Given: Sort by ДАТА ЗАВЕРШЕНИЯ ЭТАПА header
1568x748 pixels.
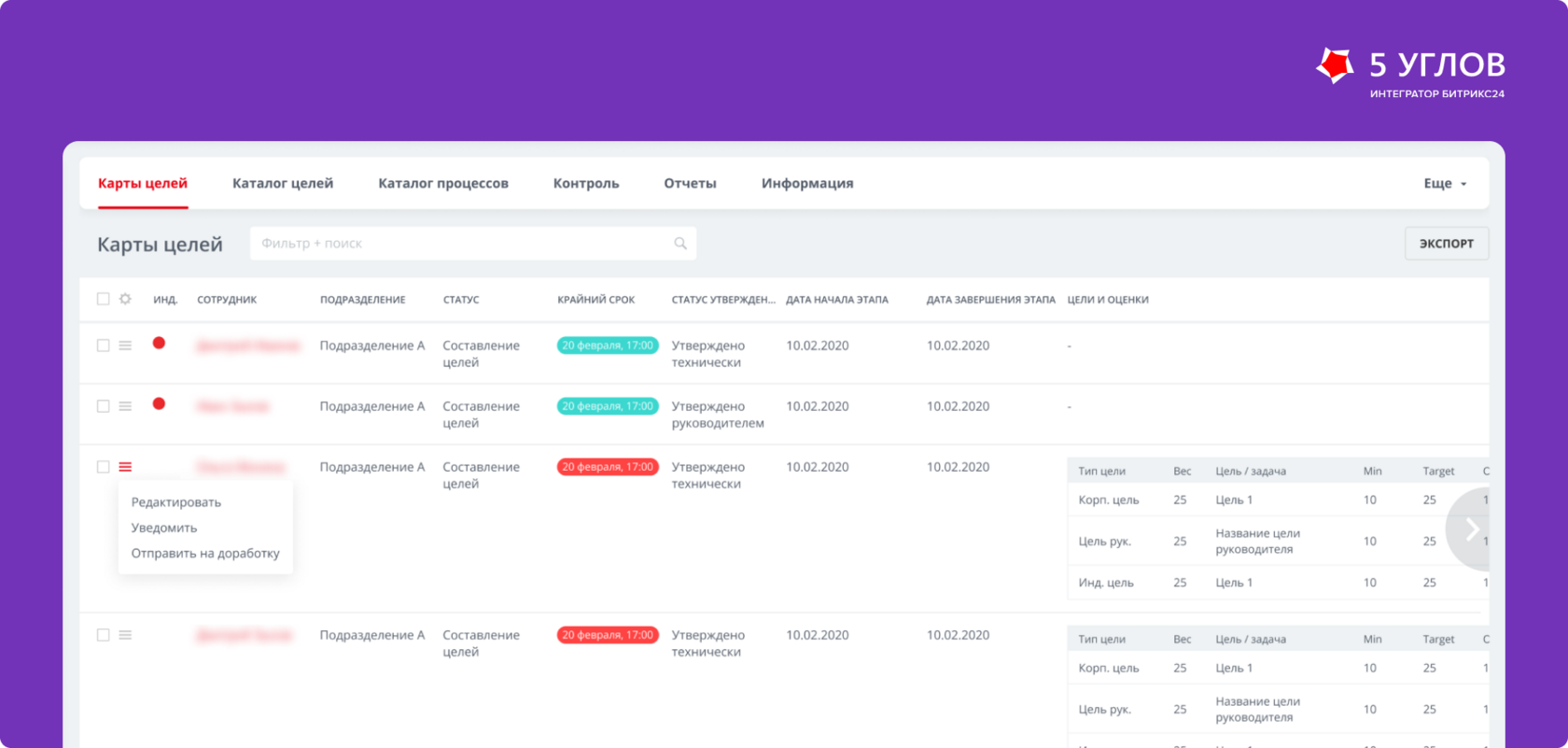Looking at the screenshot, I should [991, 300].
